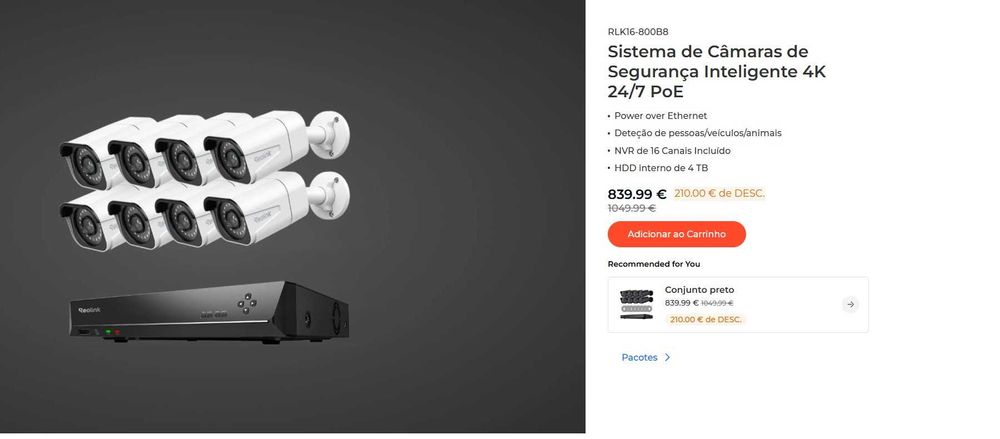Click the arrow icon in Conjunto preto card
The height and width of the screenshot is (439, 1000).
849,304
